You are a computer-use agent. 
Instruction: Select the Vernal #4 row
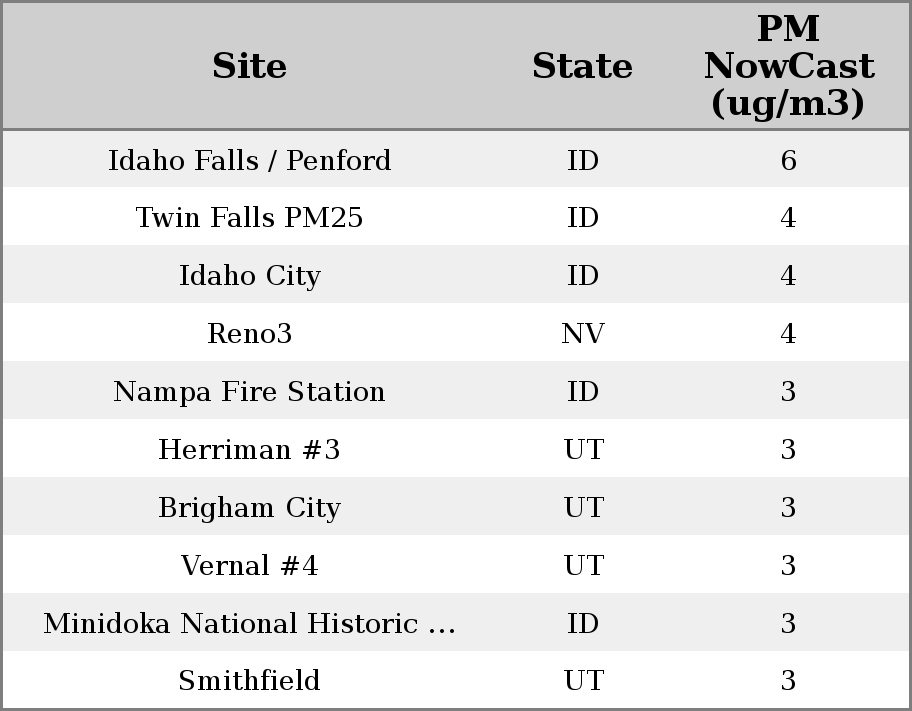click(x=250, y=566)
